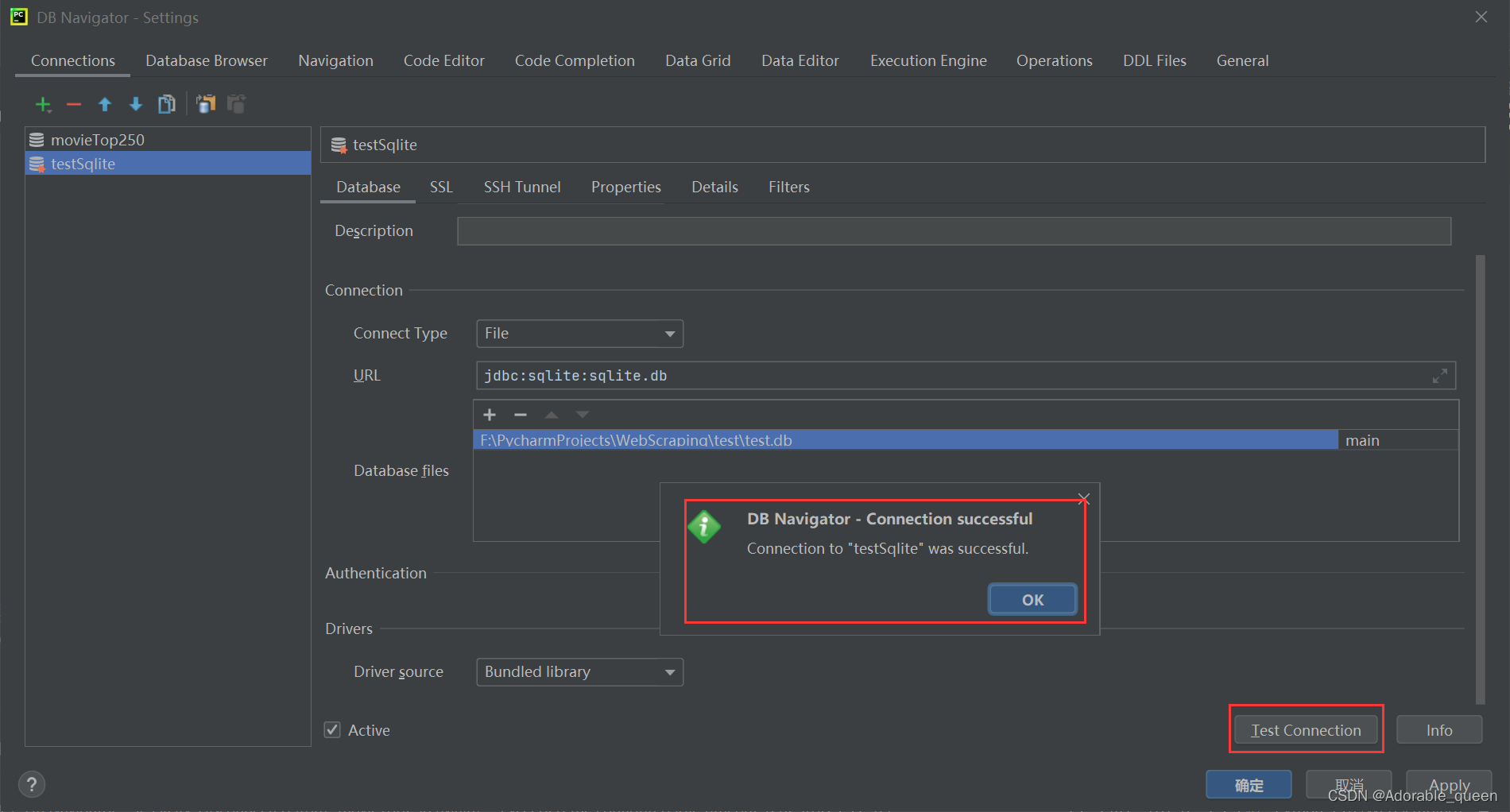The image size is (1510, 812).
Task: Copy the connection to the clipboard
Action: click(x=206, y=104)
